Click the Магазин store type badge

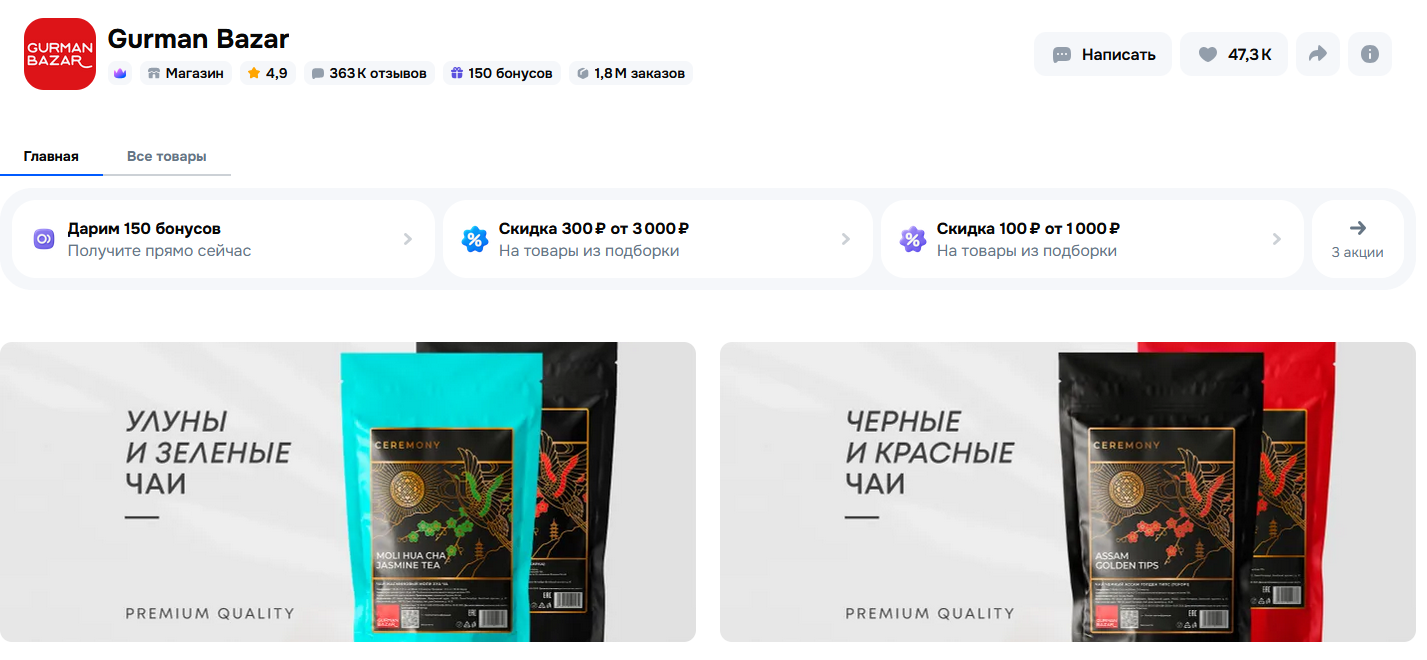pyautogui.click(x=186, y=73)
